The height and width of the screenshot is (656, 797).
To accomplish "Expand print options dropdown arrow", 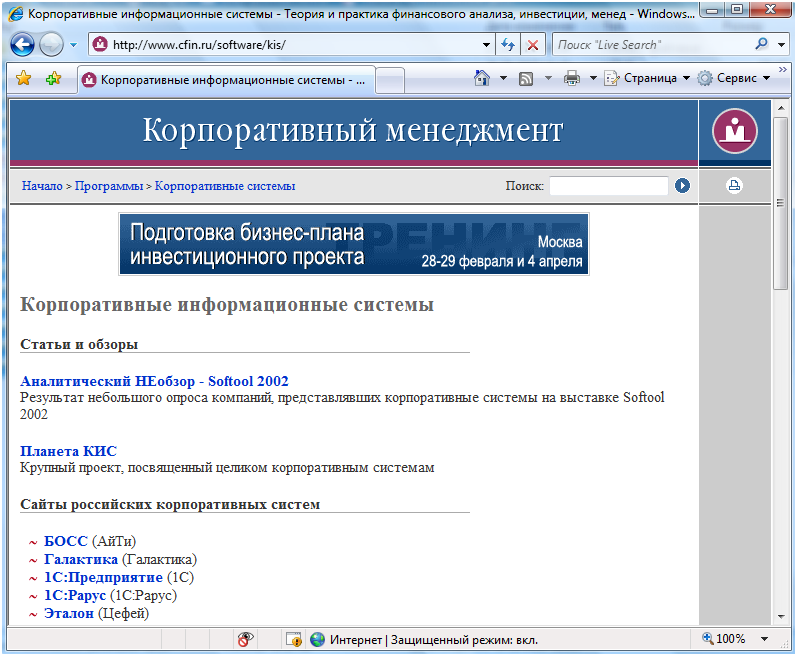I will pos(593,78).
